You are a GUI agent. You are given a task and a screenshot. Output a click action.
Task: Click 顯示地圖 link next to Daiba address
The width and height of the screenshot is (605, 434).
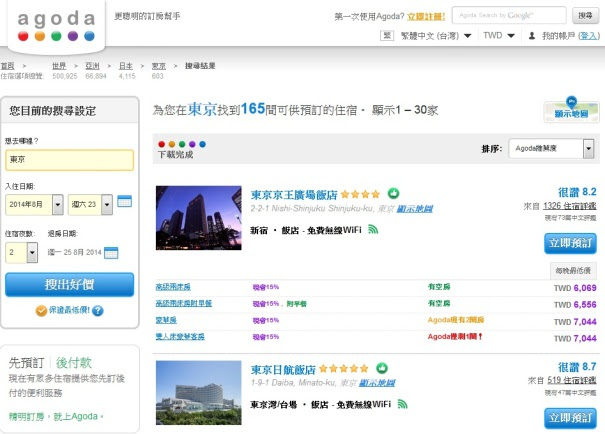pyautogui.click(x=377, y=383)
